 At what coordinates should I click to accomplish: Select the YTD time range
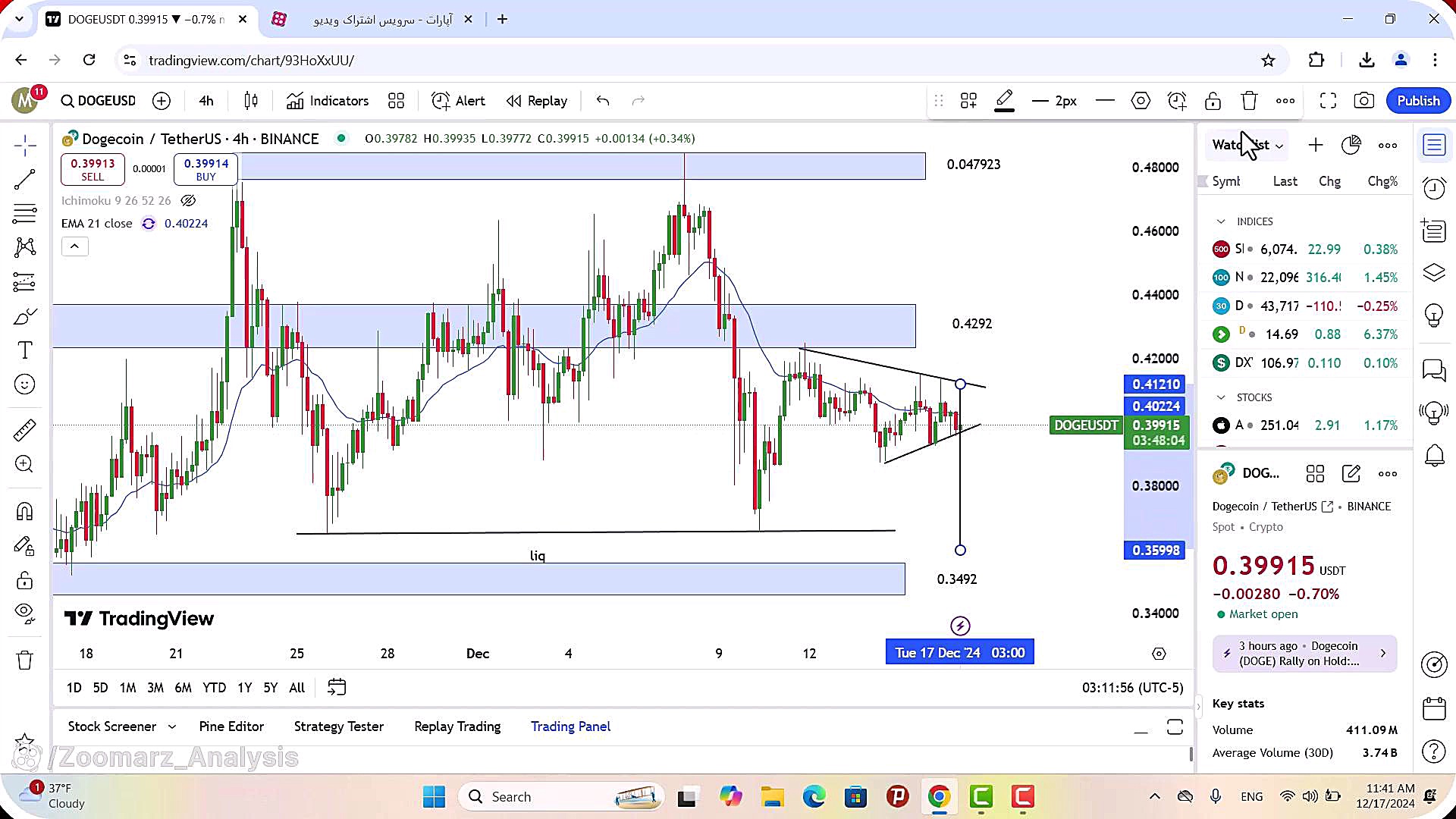[214, 688]
